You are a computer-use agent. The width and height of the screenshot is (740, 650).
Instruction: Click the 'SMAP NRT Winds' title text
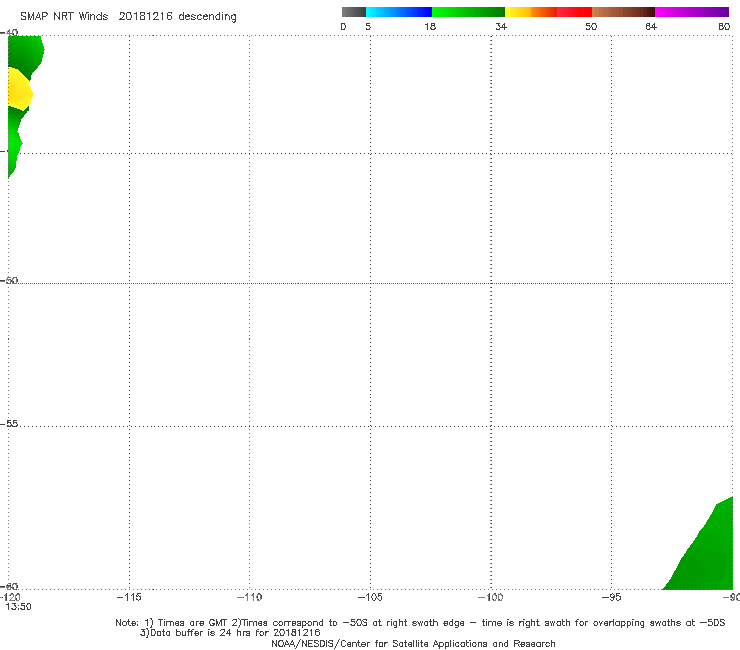point(64,16)
